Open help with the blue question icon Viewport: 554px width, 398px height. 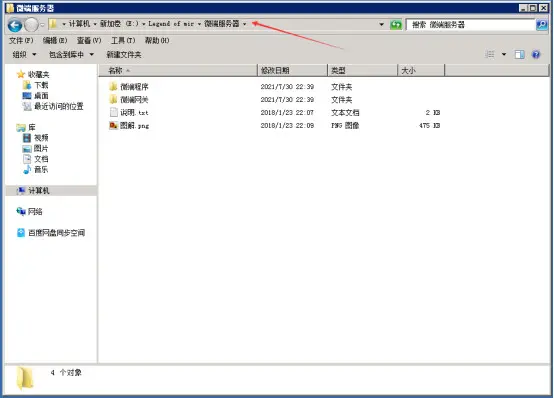click(536, 54)
